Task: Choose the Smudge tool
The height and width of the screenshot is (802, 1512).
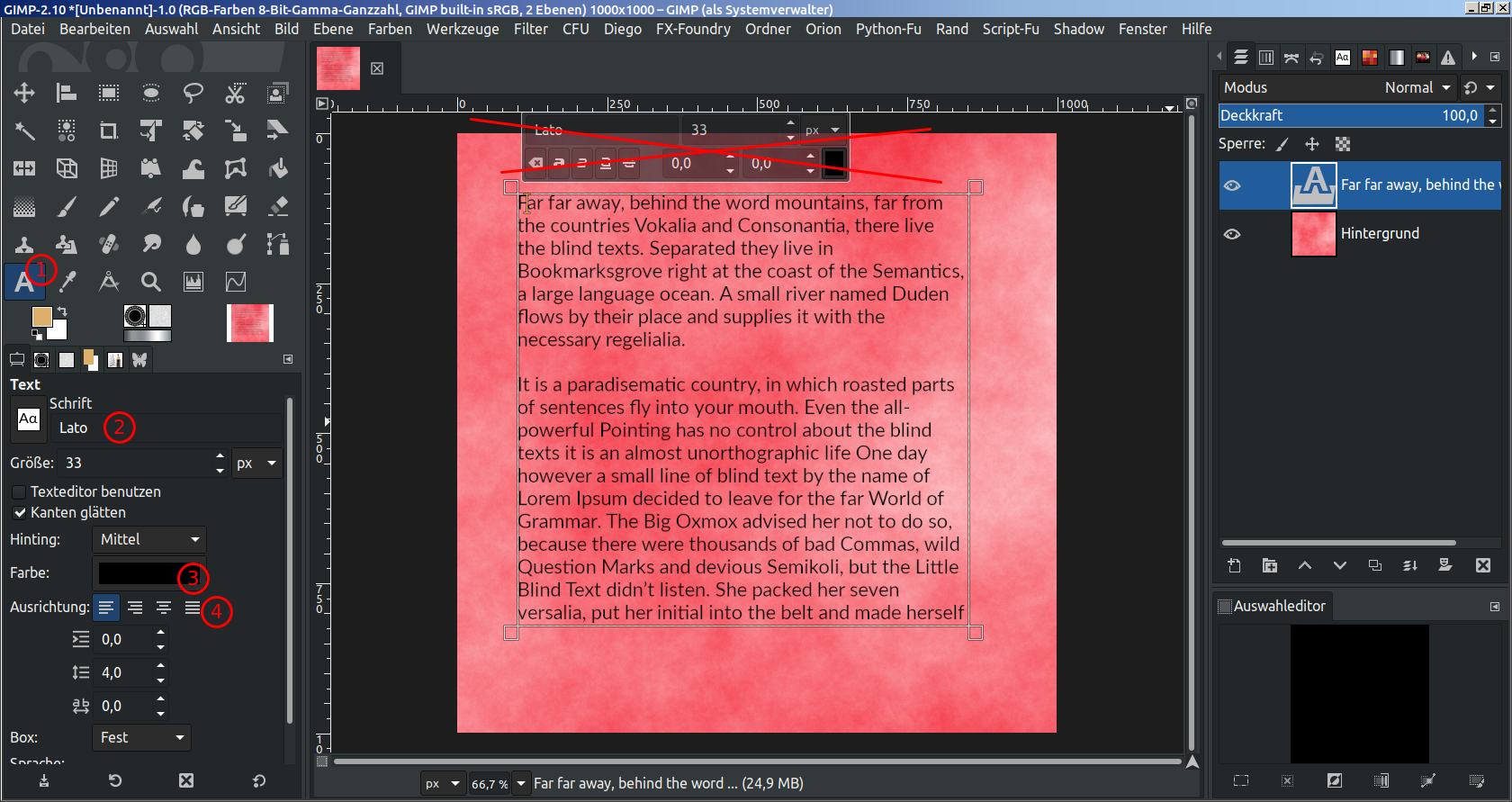Action: click(151, 244)
